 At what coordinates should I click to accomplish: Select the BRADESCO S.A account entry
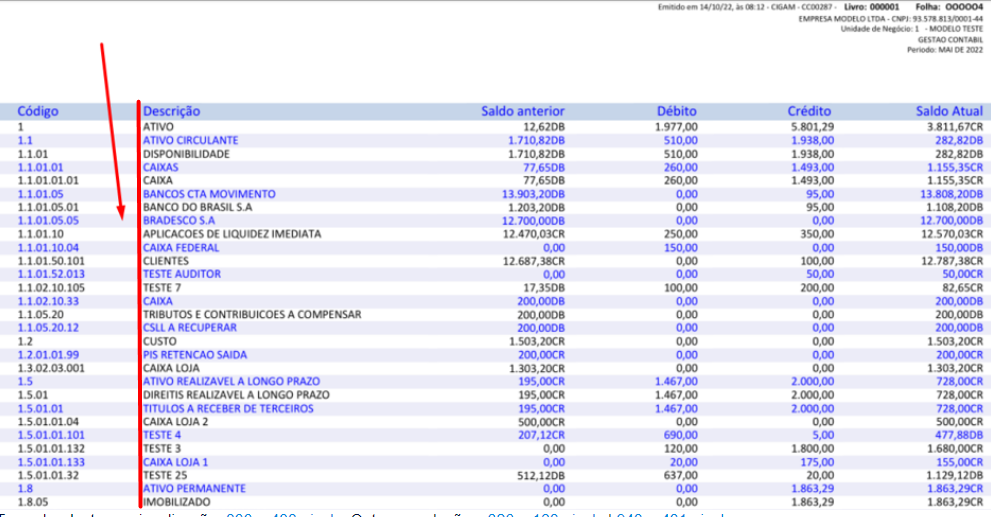[x=496, y=221]
